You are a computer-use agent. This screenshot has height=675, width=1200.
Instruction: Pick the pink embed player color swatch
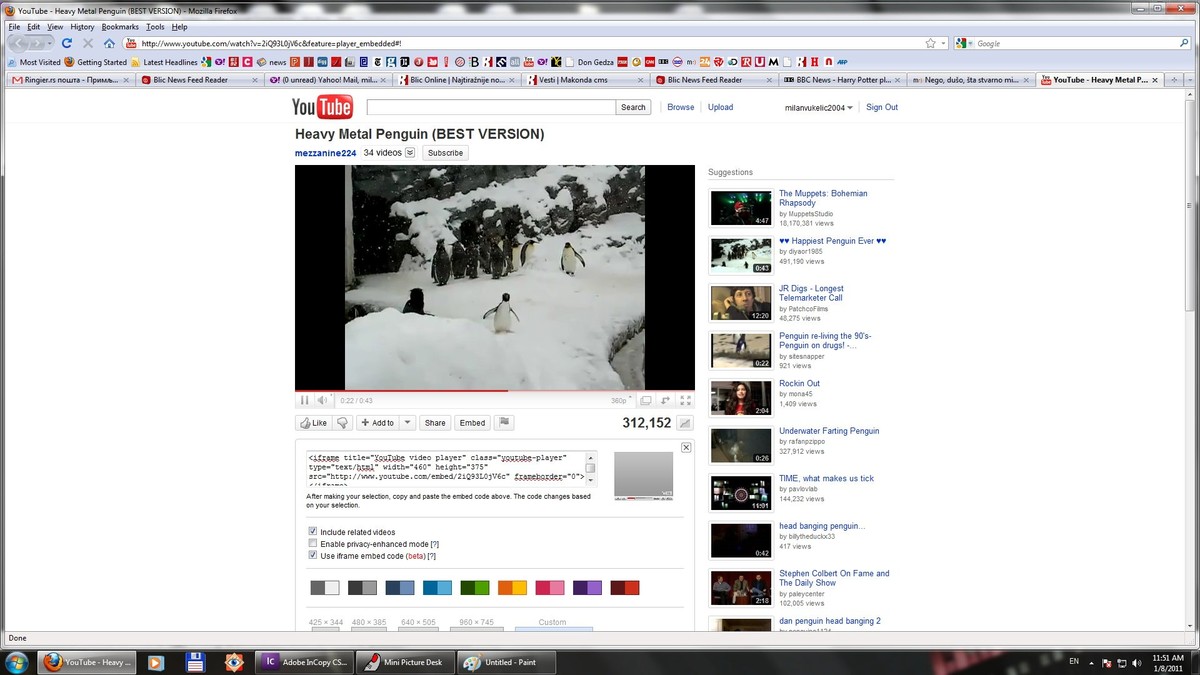(549, 587)
